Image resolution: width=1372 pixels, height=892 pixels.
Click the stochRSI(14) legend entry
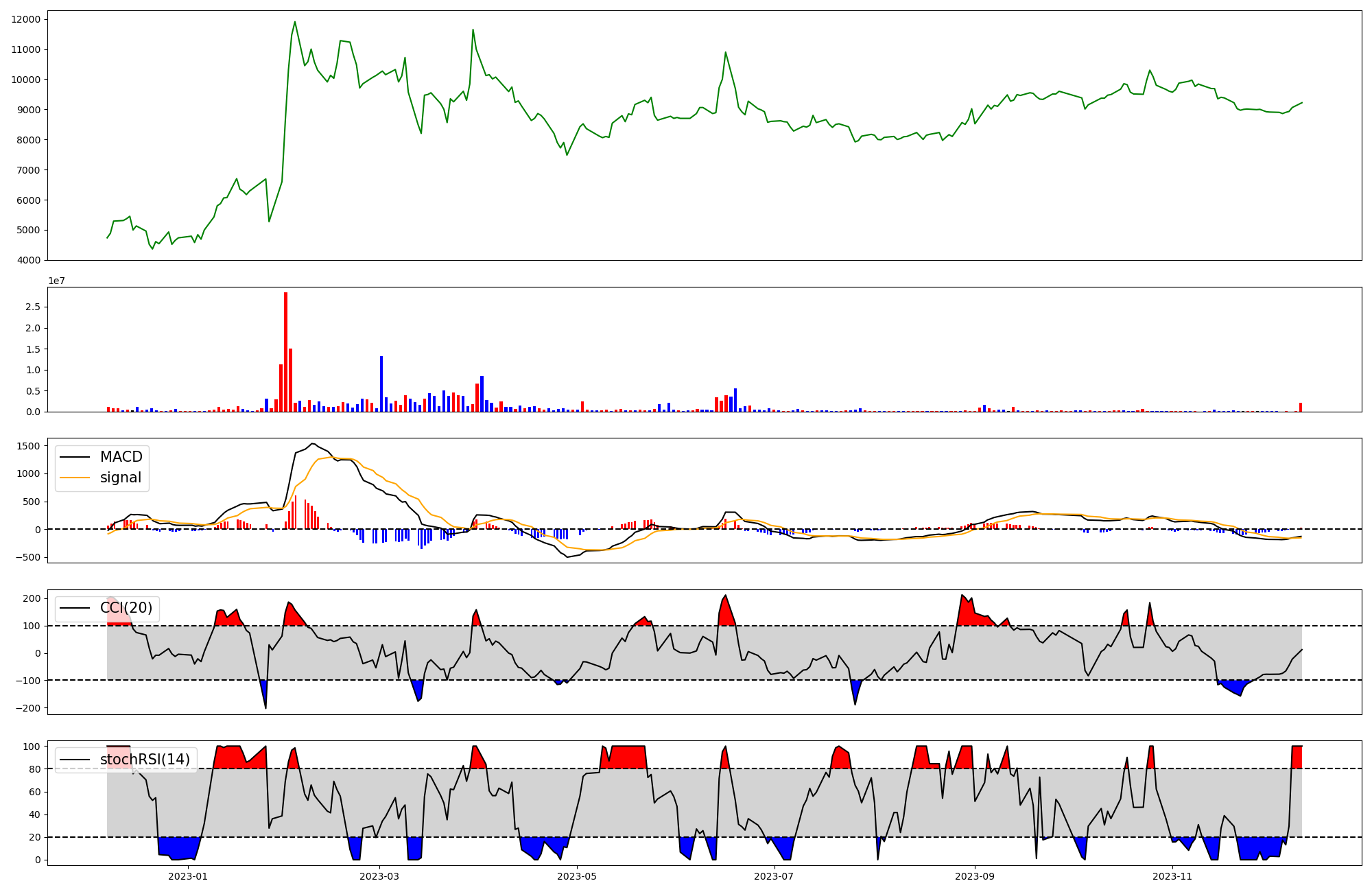pos(145,760)
